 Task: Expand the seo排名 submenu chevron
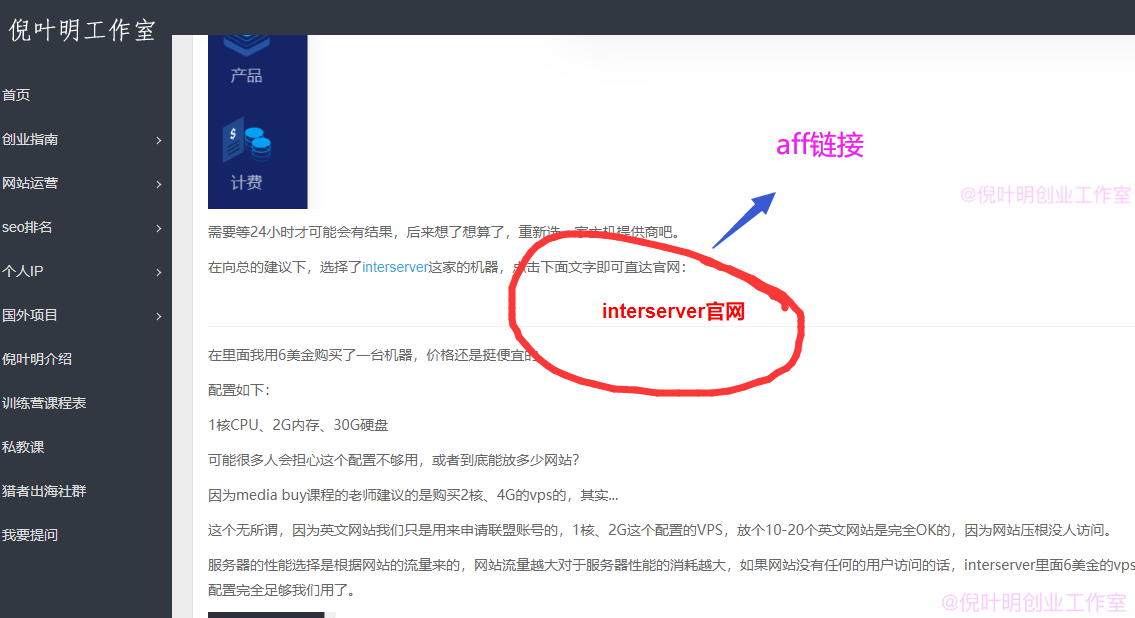159,229
